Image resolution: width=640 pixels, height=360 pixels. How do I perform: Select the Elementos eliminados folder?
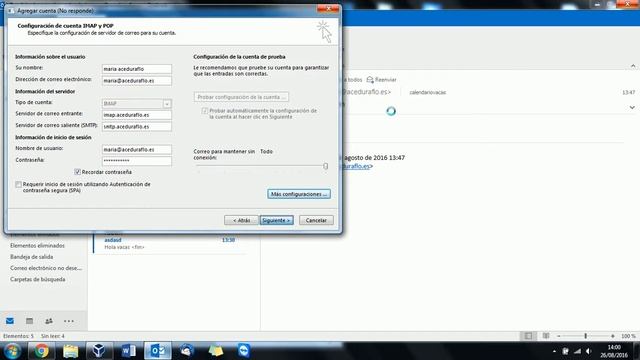click(x=38, y=246)
